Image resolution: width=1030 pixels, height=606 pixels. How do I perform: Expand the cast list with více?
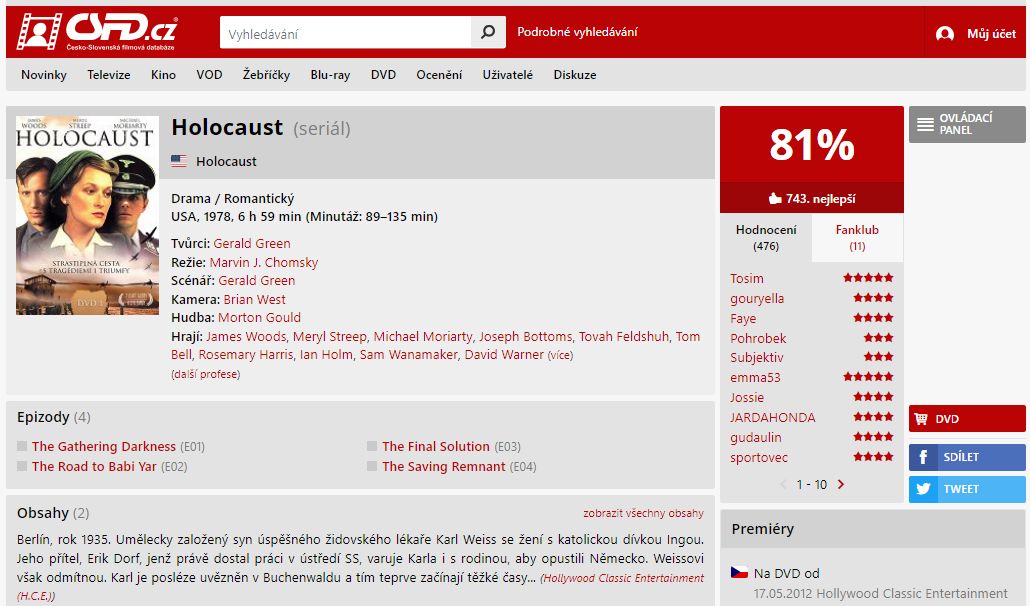pyautogui.click(x=560, y=355)
